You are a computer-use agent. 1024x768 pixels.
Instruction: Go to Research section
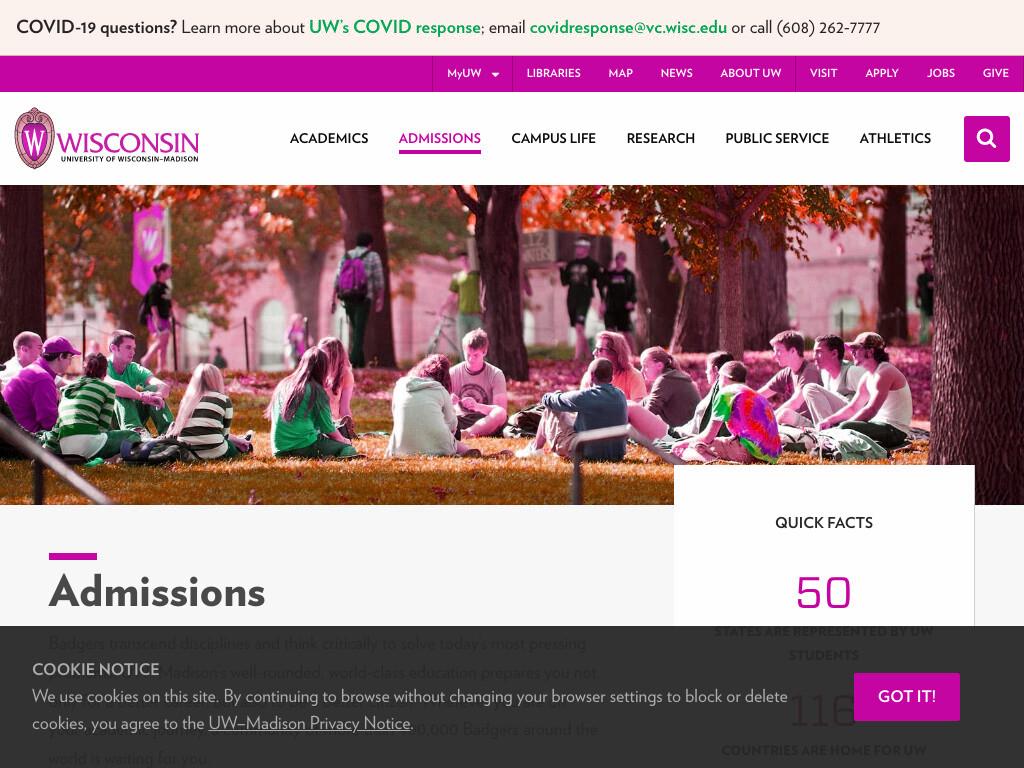[660, 138]
